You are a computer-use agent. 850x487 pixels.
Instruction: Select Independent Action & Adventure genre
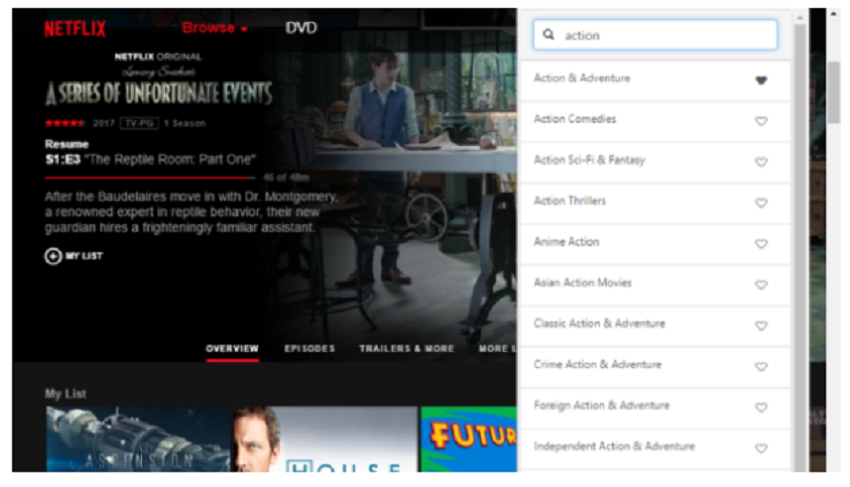[x=613, y=446]
